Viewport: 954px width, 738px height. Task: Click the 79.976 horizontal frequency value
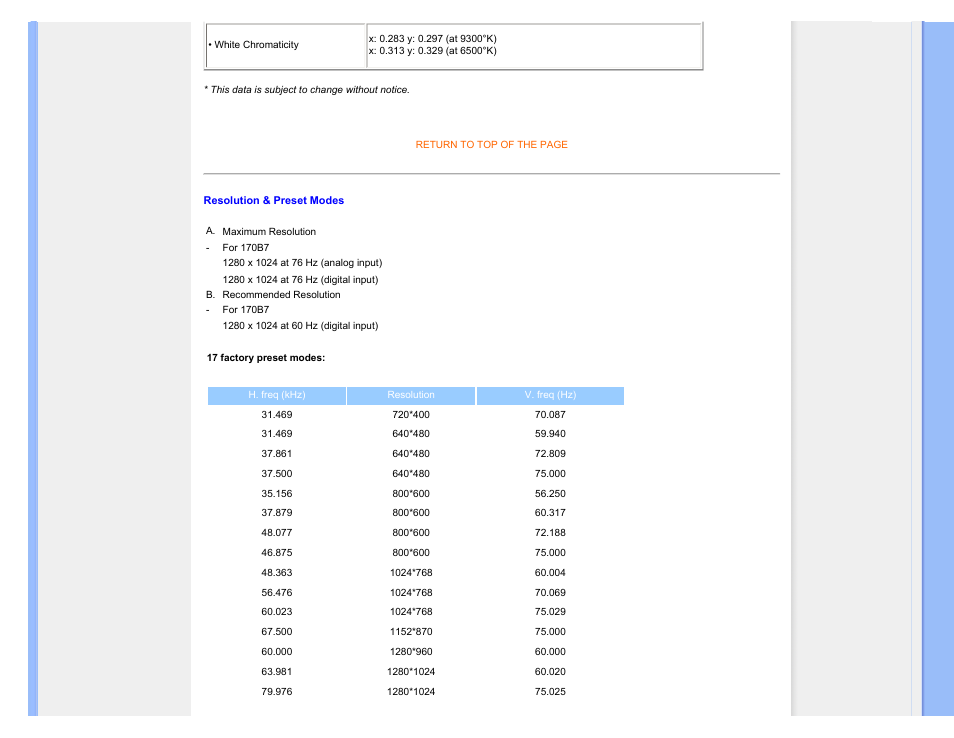277,692
